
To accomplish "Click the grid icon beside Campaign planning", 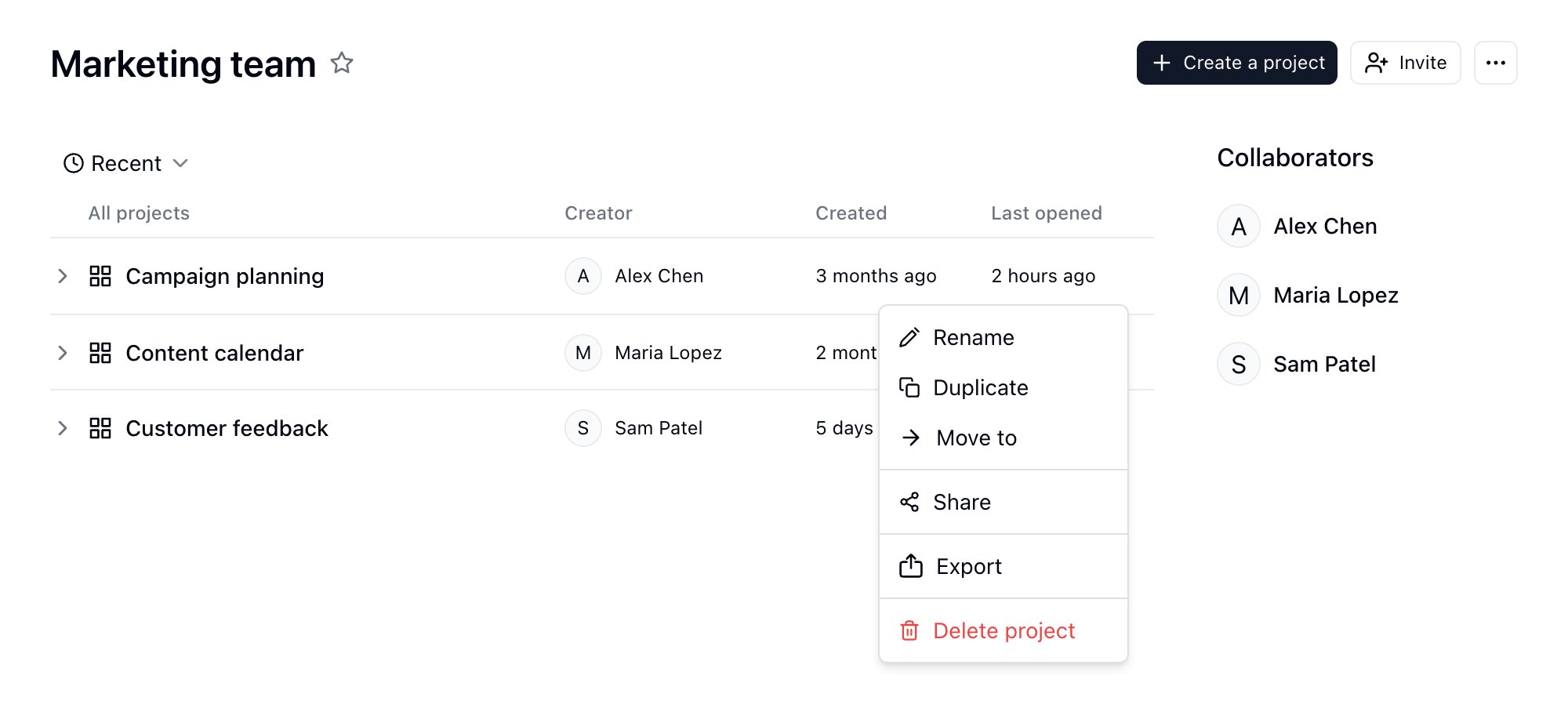I will (100, 276).
